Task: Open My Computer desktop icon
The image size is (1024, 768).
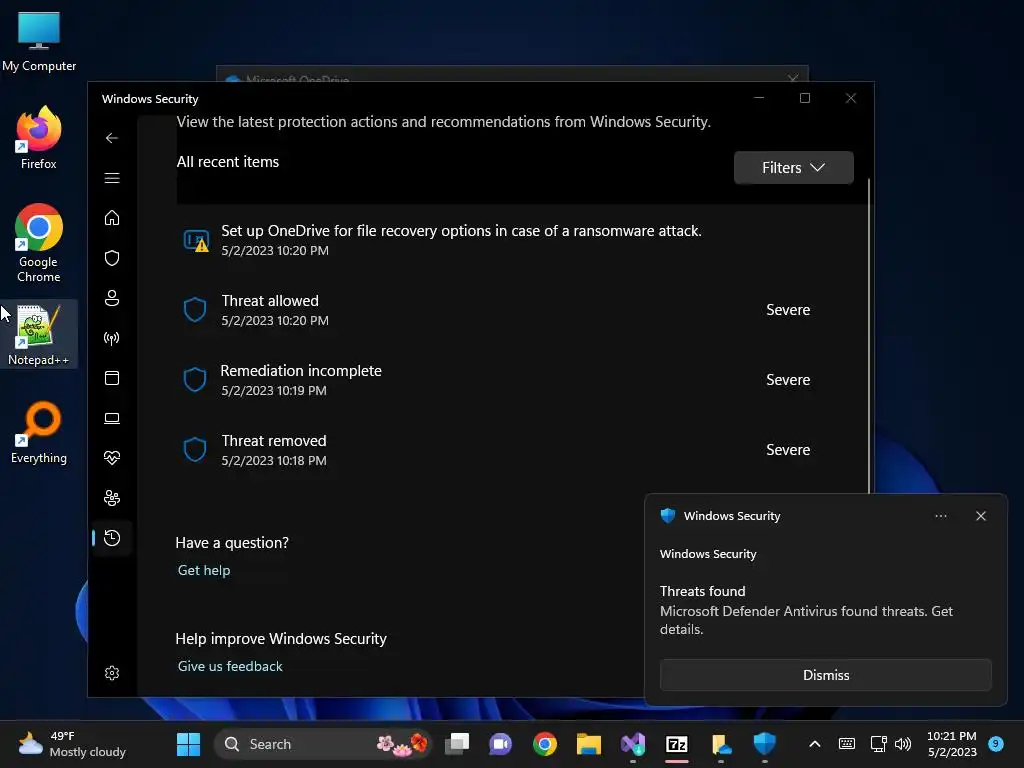Action: (39, 40)
